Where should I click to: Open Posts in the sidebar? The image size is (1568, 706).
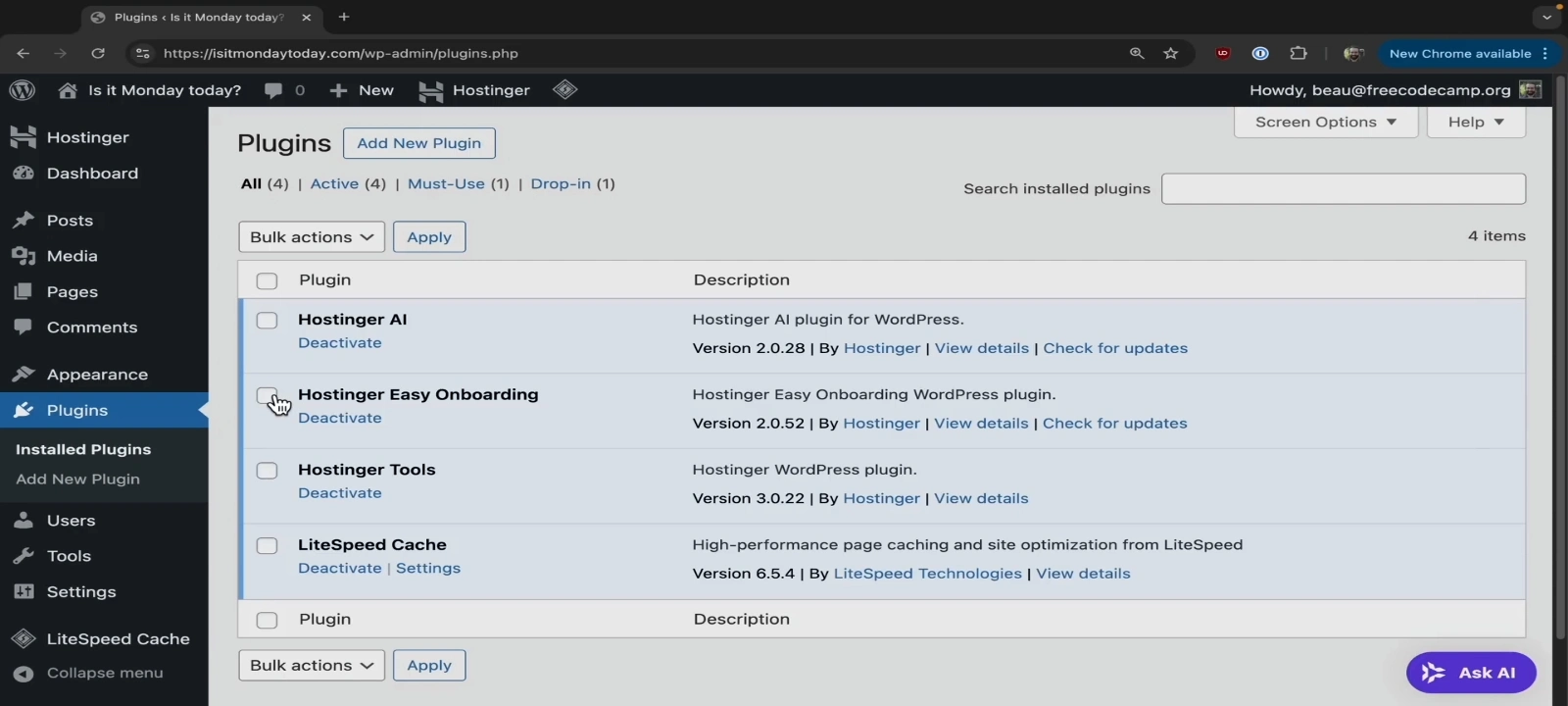tap(104, 221)
